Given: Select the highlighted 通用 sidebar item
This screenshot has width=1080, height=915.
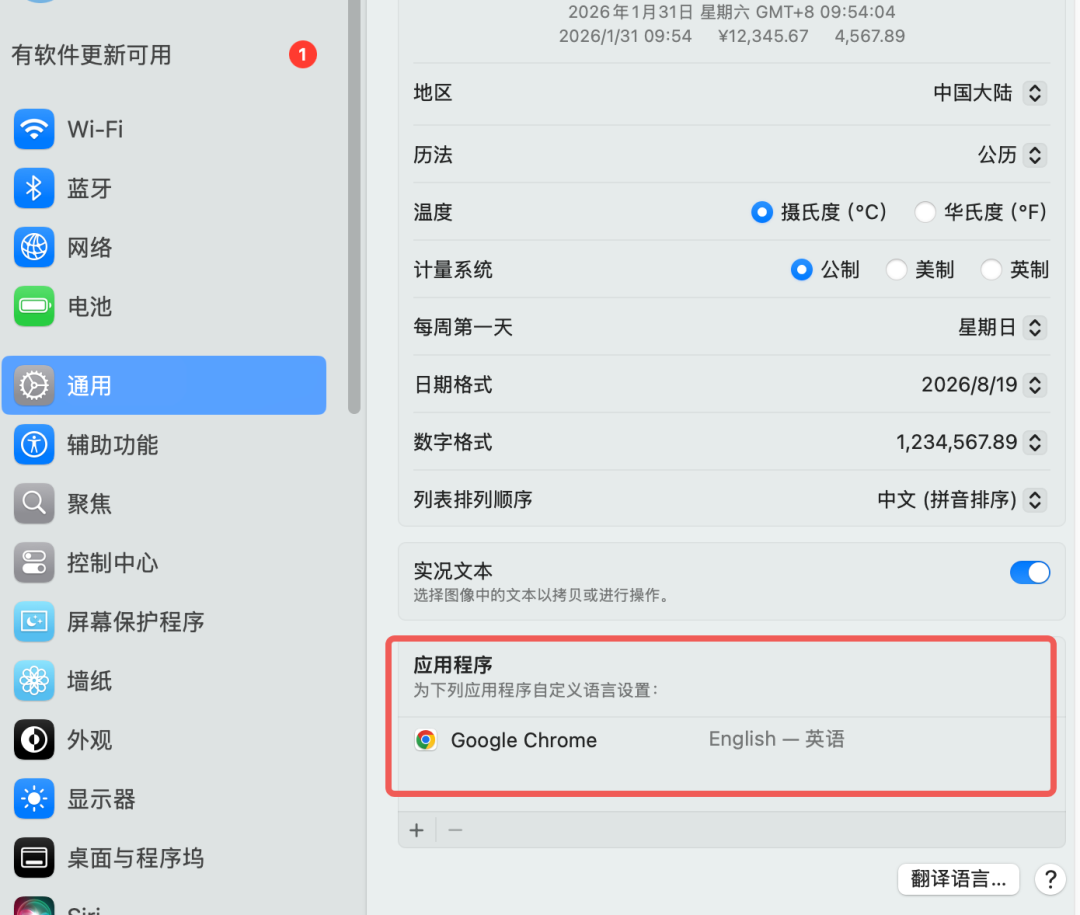Looking at the screenshot, I should [x=88, y=385].
